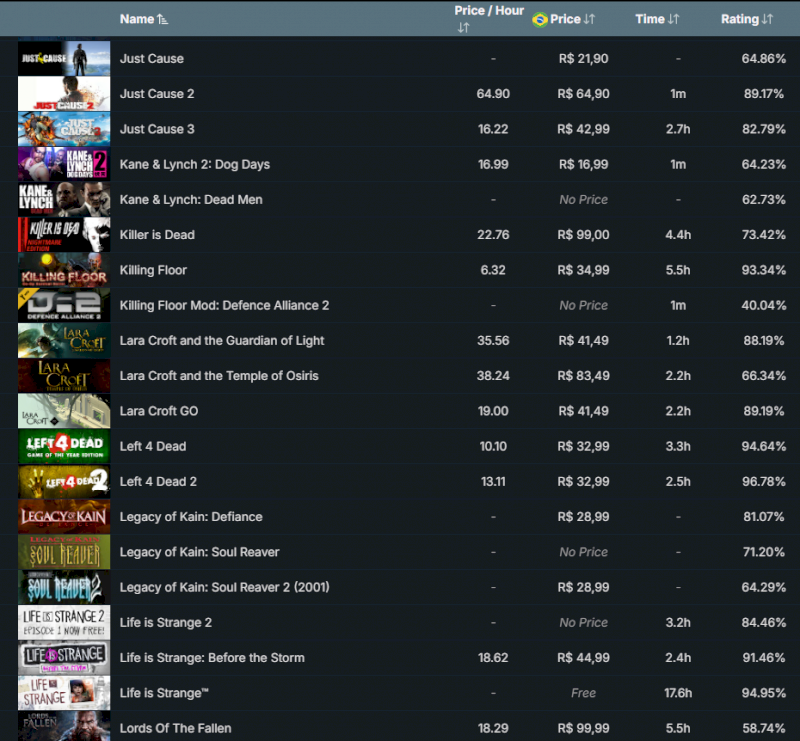The image size is (800, 741).
Task: Open Kane & Lynch 2: Dog Days link
Action: [194, 164]
